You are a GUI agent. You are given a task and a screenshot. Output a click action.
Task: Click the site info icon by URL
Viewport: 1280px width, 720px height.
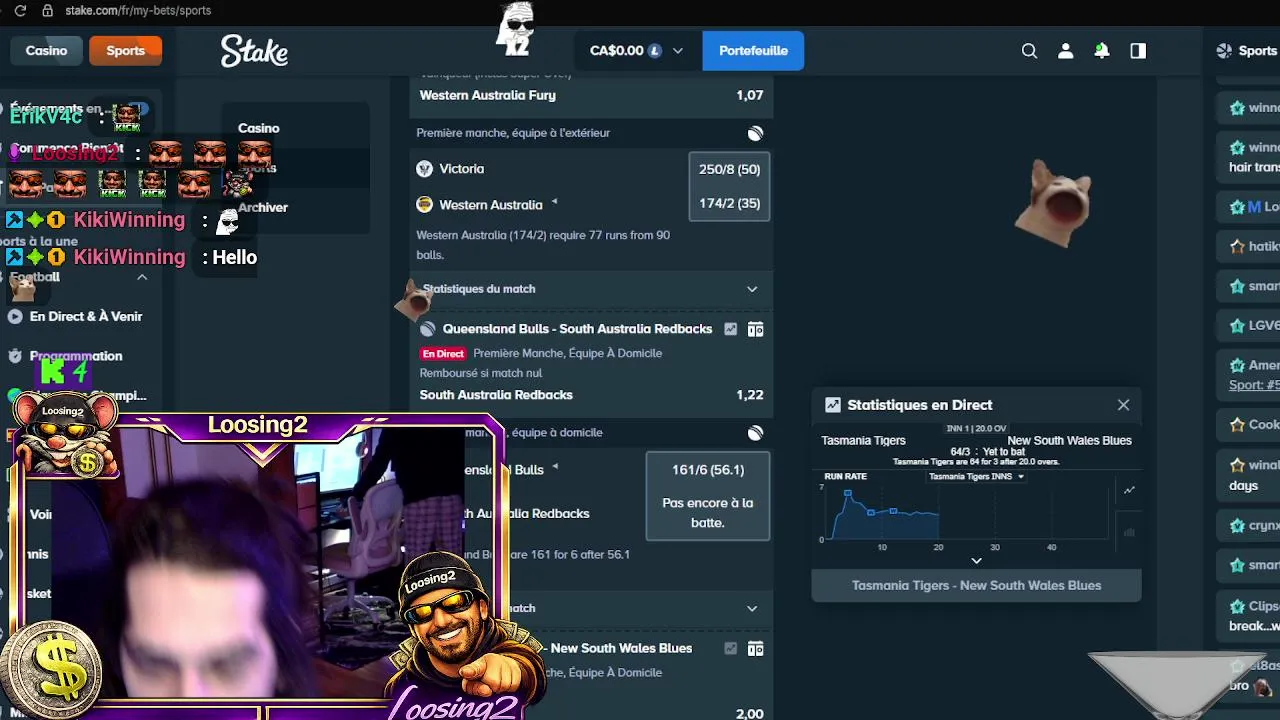click(47, 10)
